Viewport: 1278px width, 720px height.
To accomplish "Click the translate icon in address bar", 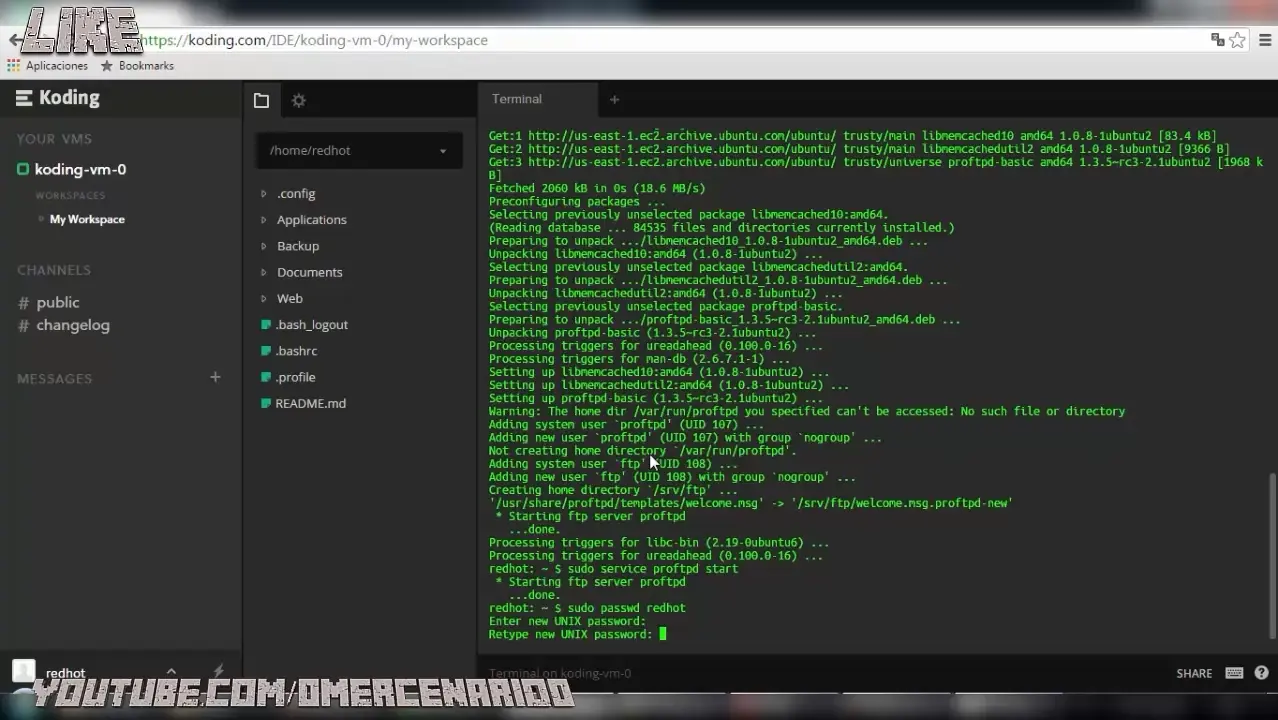I will pyautogui.click(x=1217, y=40).
